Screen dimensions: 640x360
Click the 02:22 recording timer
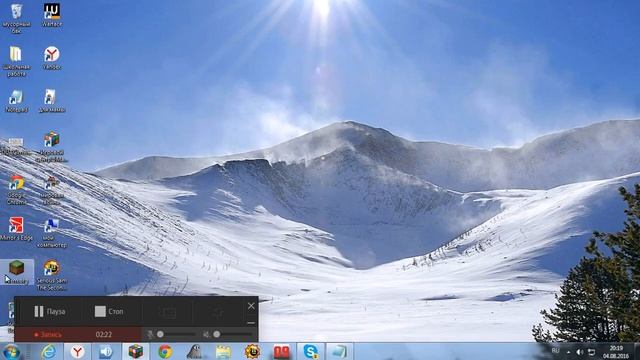pos(104,335)
